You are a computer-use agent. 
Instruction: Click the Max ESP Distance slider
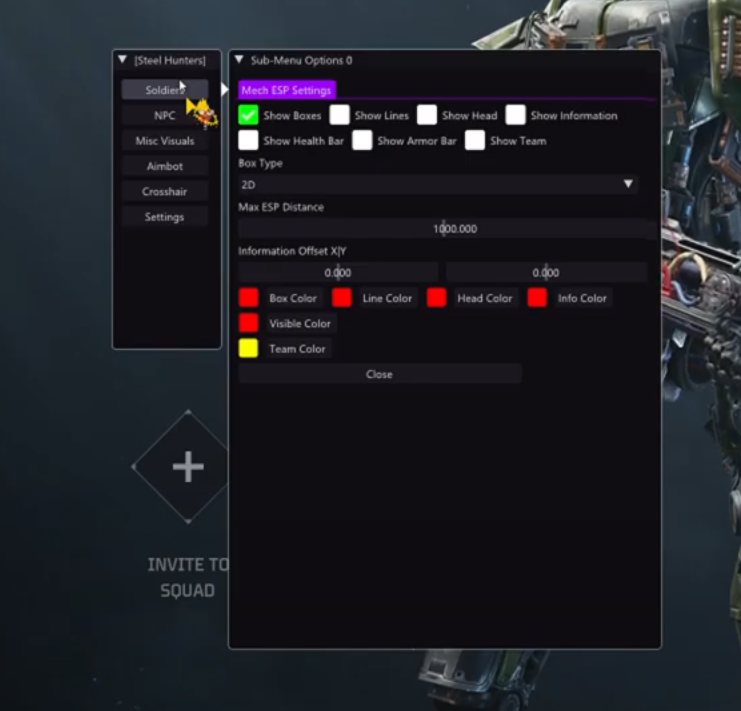(447, 229)
